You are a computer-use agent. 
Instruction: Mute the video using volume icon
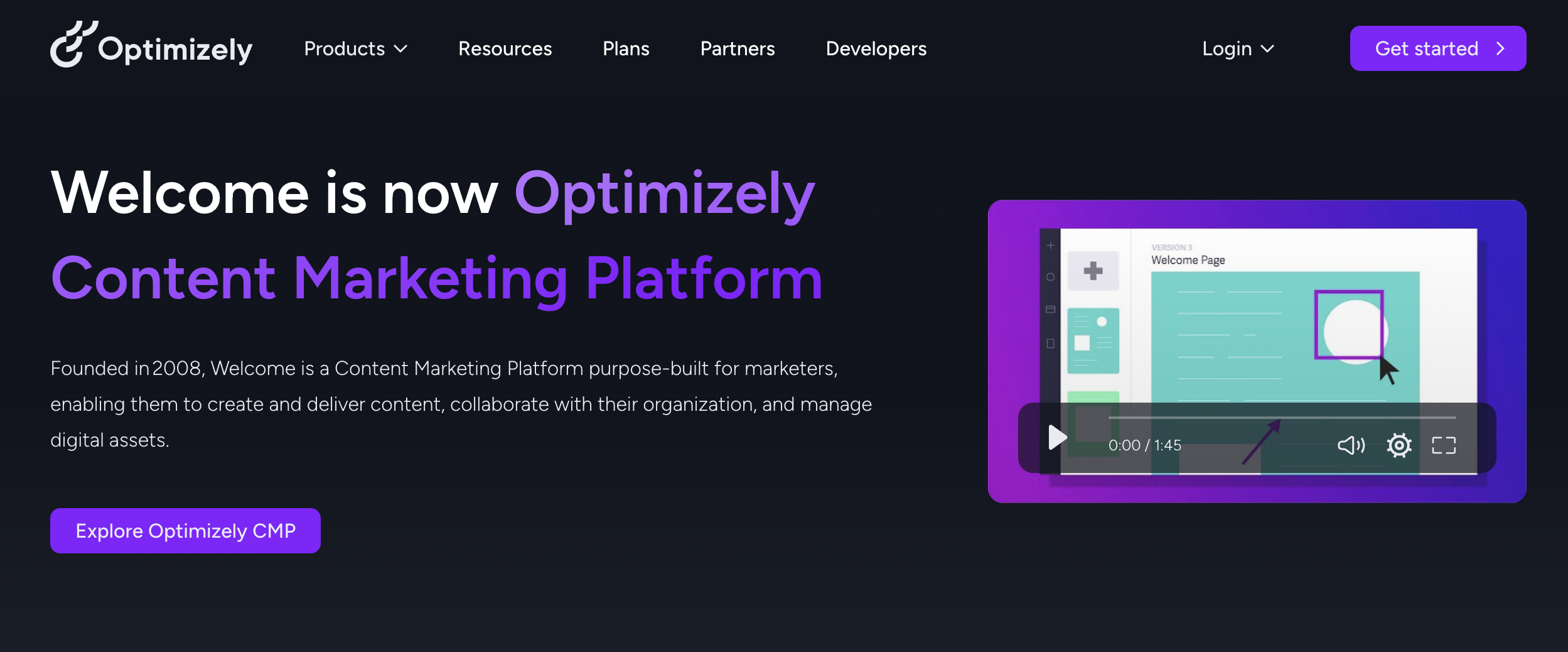1351,445
